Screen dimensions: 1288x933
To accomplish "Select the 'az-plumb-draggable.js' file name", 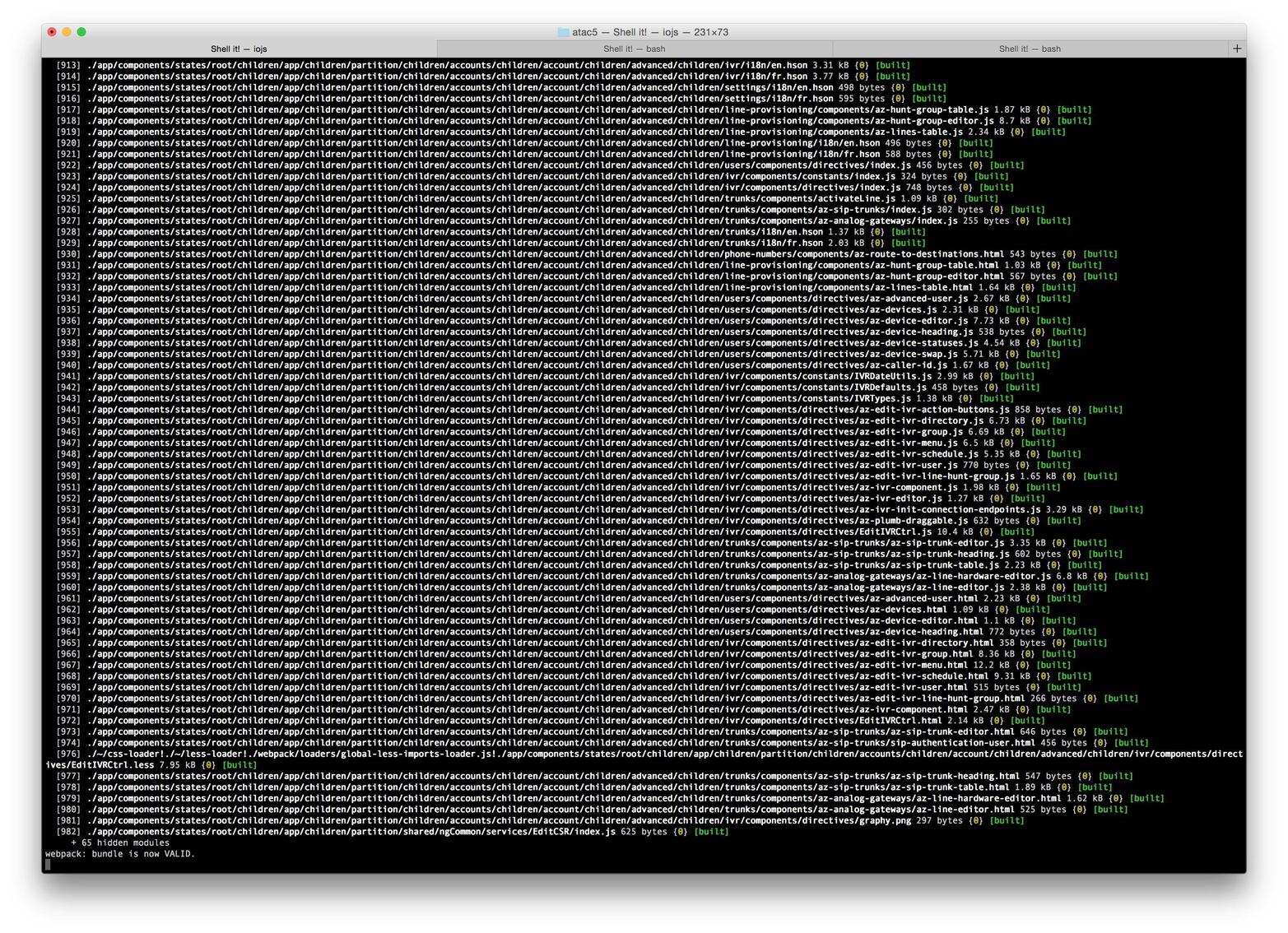I will (x=914, y=520).
